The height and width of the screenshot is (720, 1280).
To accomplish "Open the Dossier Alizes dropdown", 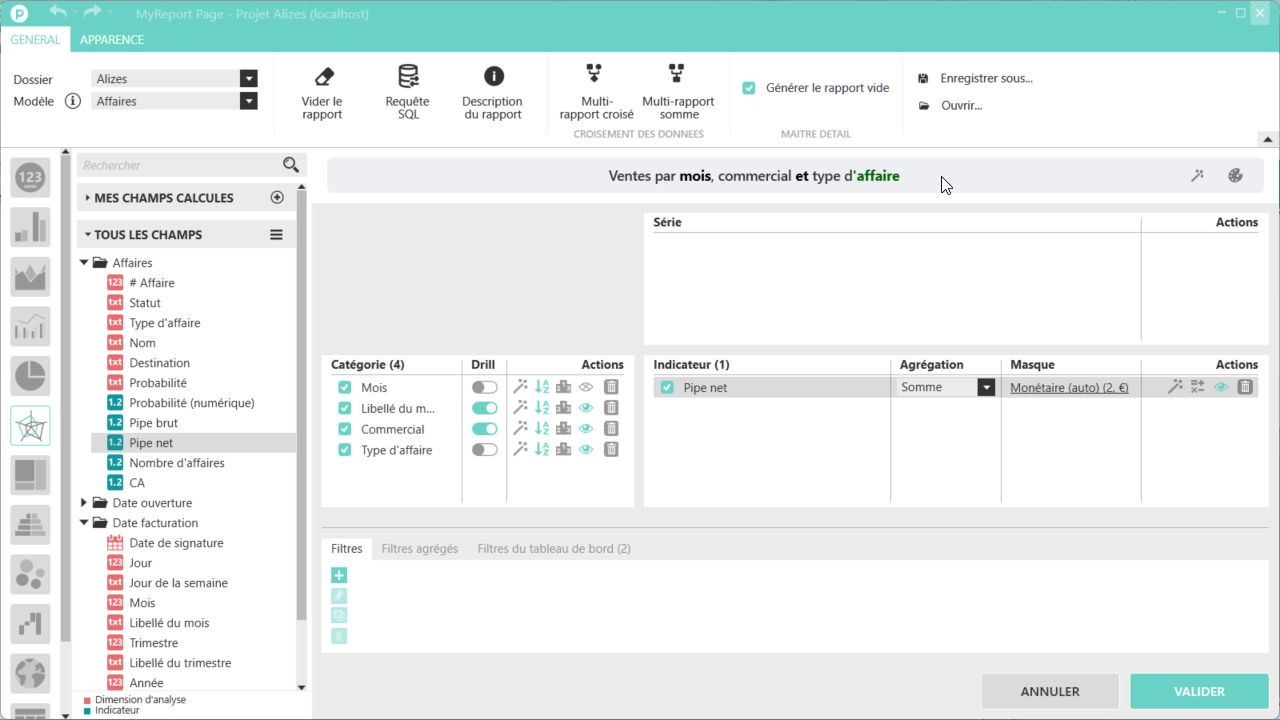I will [x=248, y=79].
